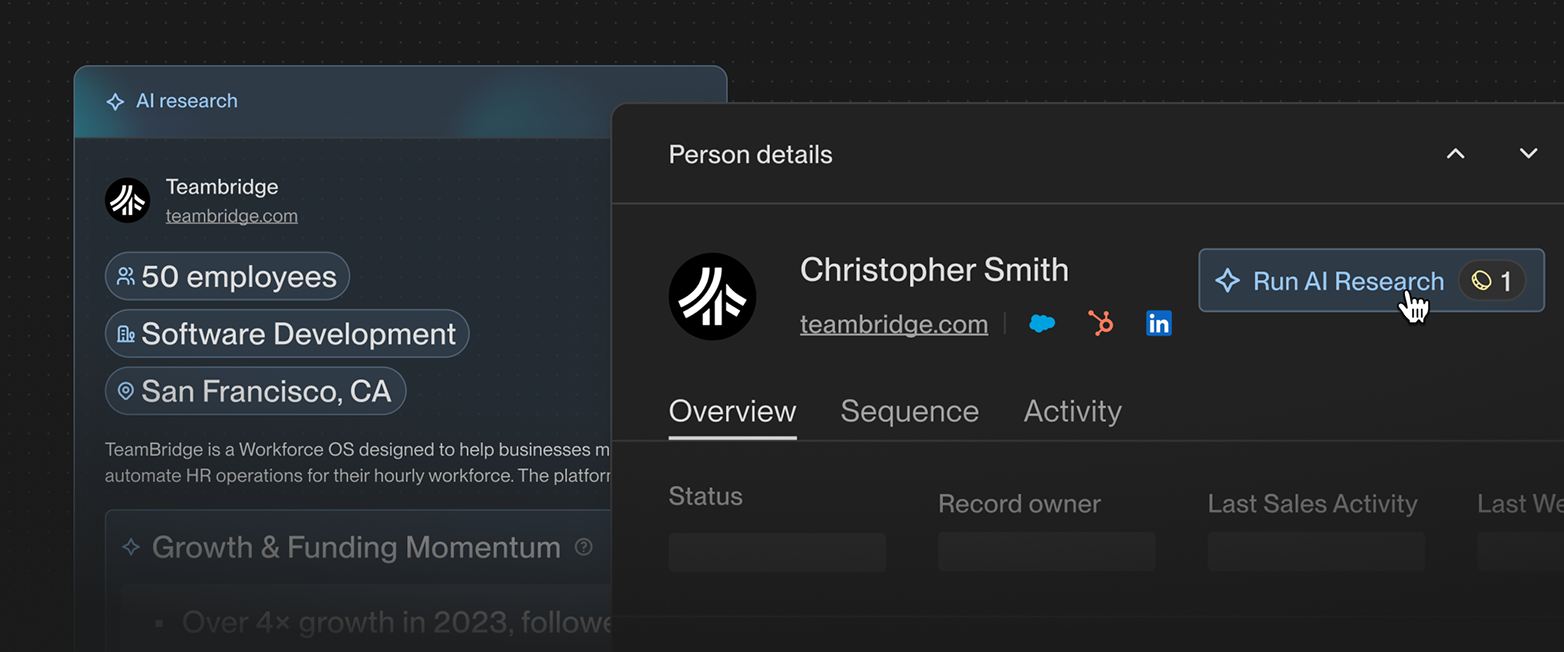Click the sparkle icon beside AI research title
Image resolution: width=1564 pixels, height=652 pixels.
[115, 101]
